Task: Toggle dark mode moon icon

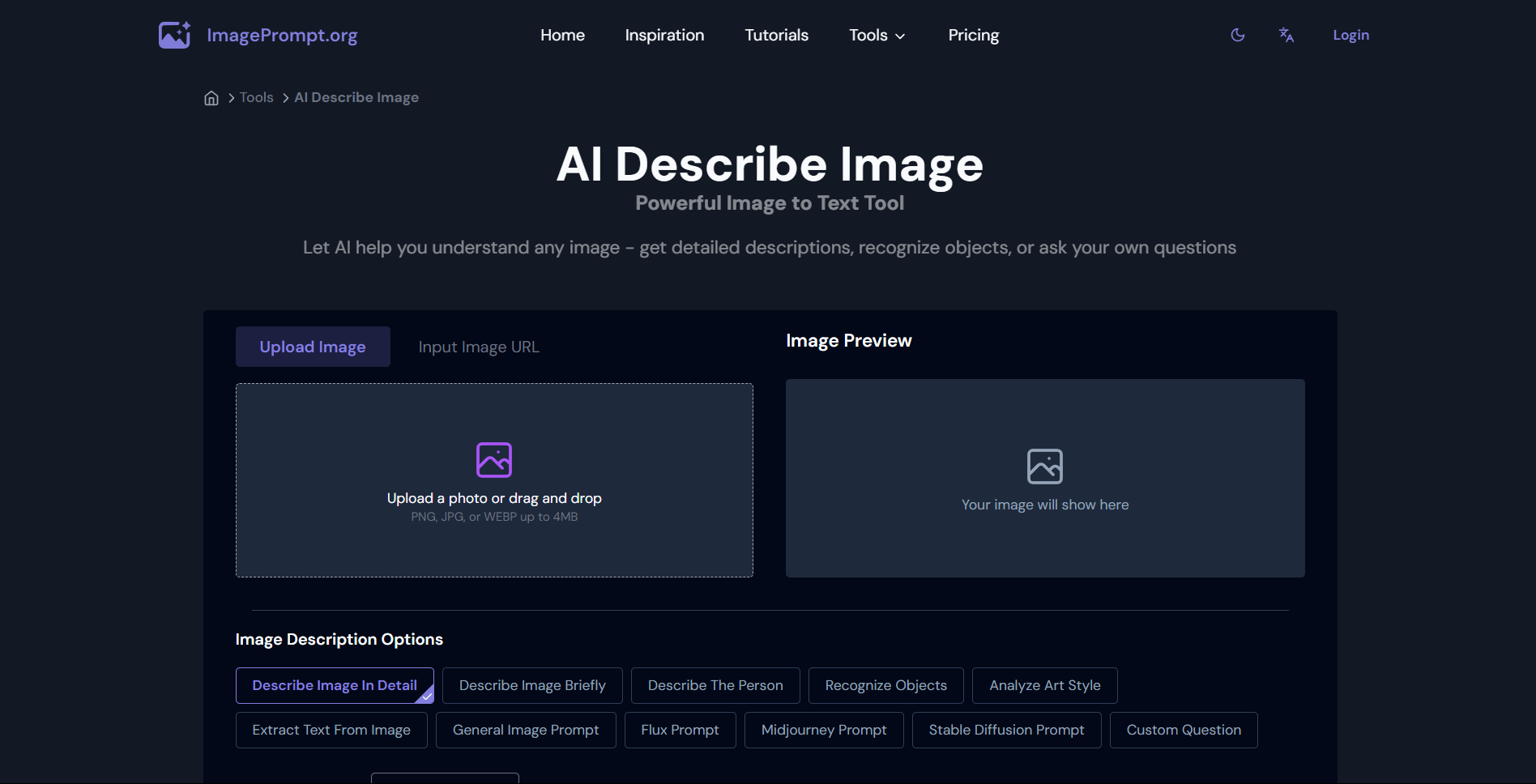Action: (x=1237, y=35)
